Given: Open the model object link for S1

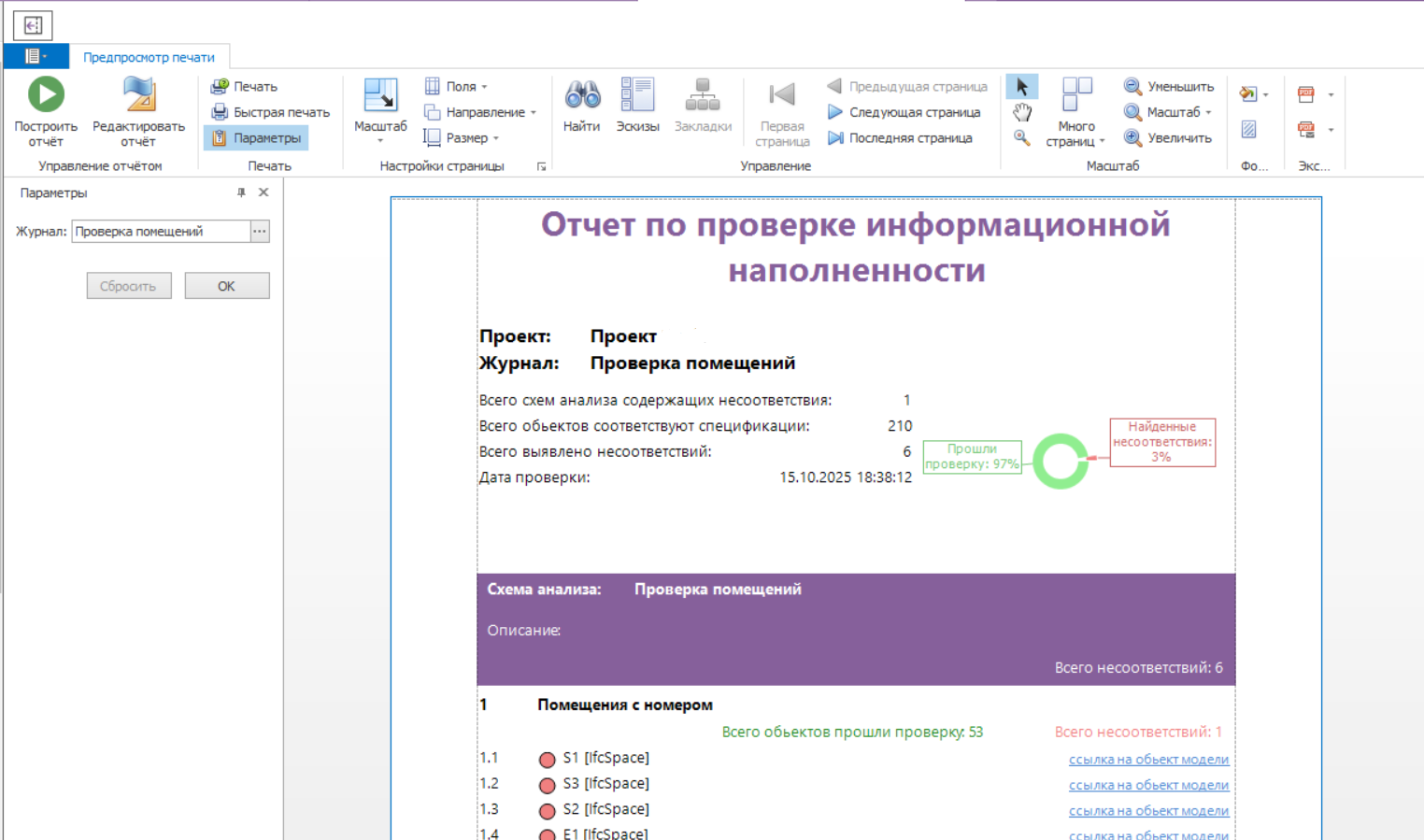Looking at the screenshot, I should pos(1148,760).
